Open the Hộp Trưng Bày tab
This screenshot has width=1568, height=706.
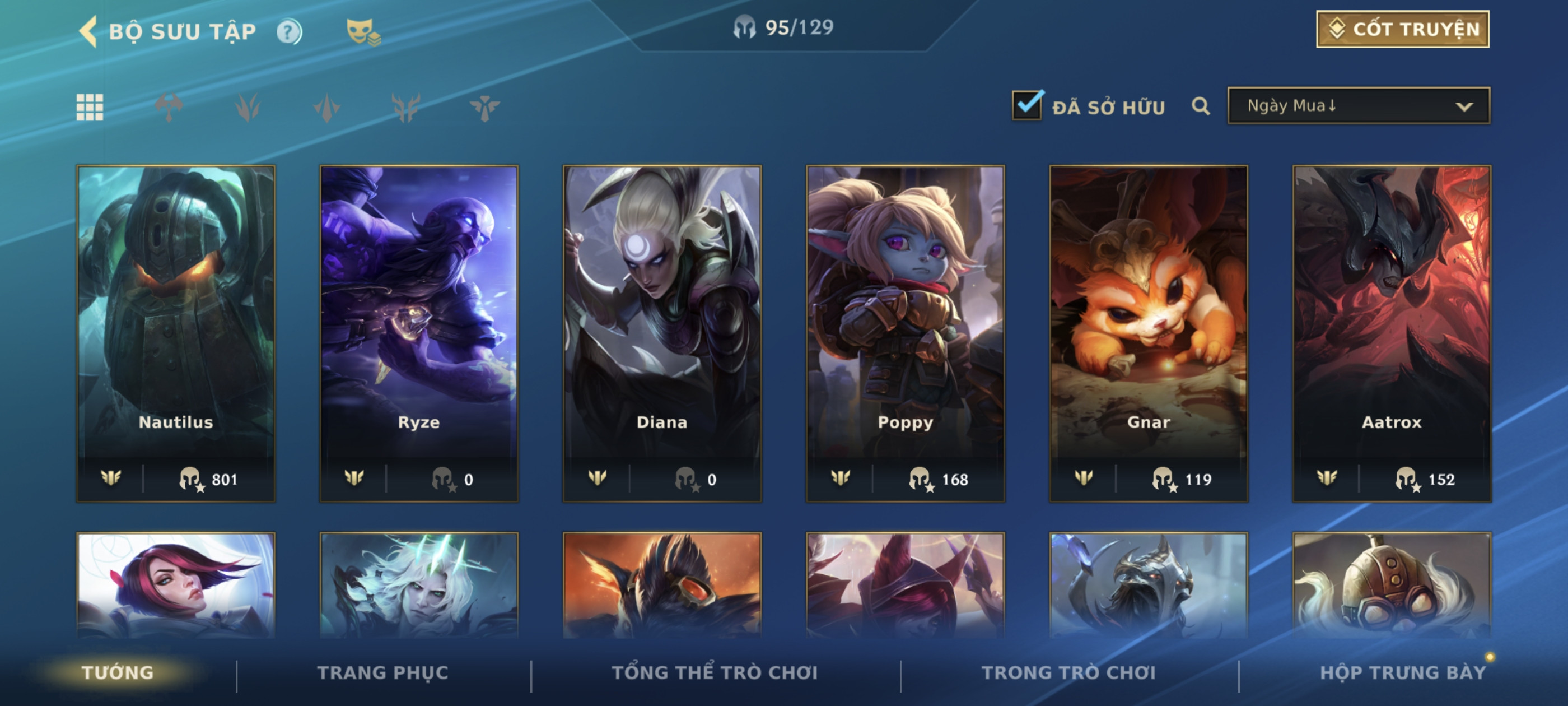pyautogui.click(x=1403, y=672)
